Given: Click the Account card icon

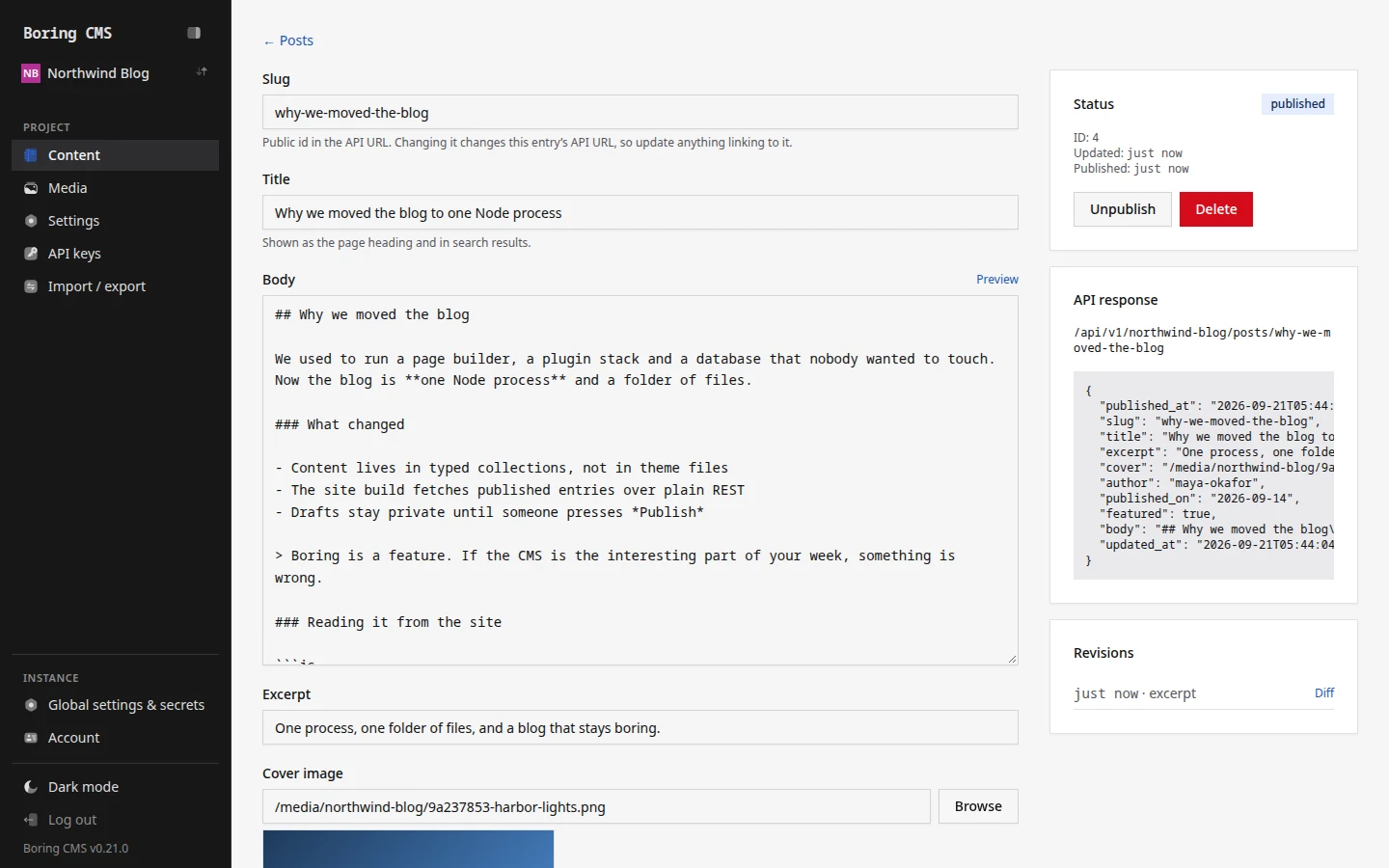Looking at the screenshot, I should [31, 738].
